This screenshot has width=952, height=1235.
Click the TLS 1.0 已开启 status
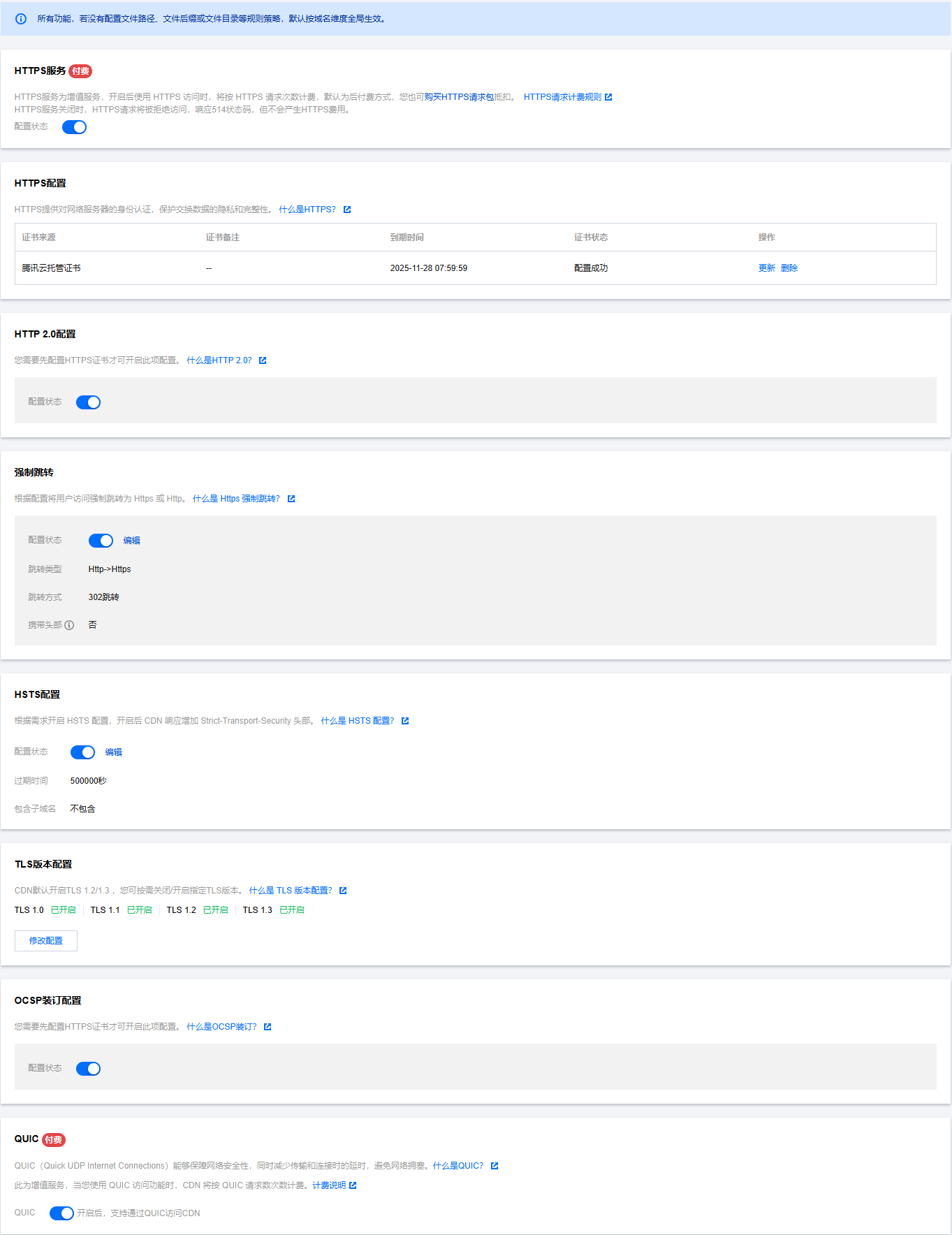click(x=64, y=910)
